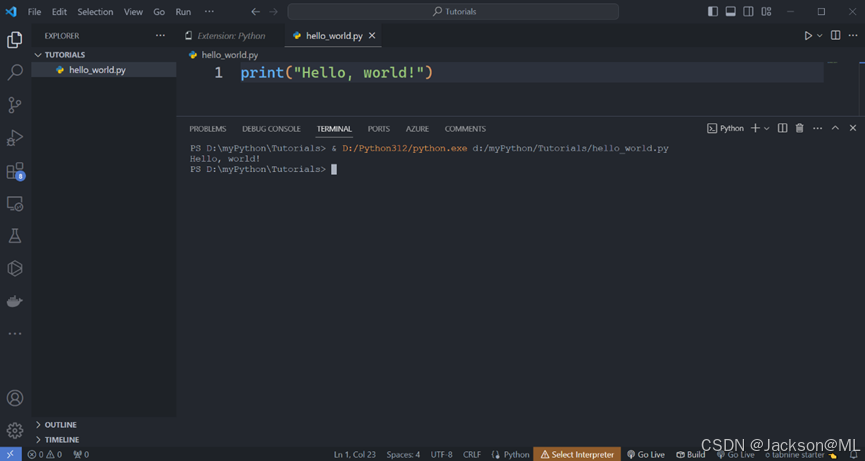865x461 pixels.
Task: Open the Accounts menu icon
Action: (15, 398)
